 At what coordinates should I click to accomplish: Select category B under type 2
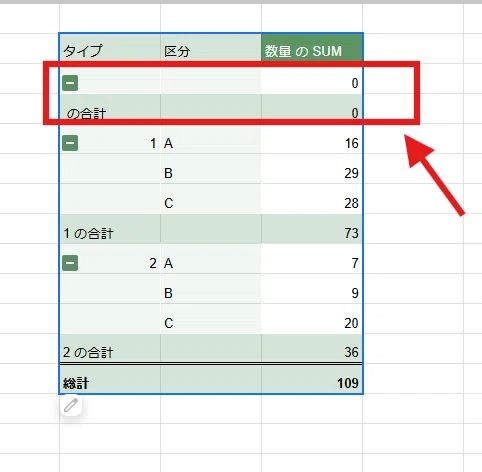(211, 289)
